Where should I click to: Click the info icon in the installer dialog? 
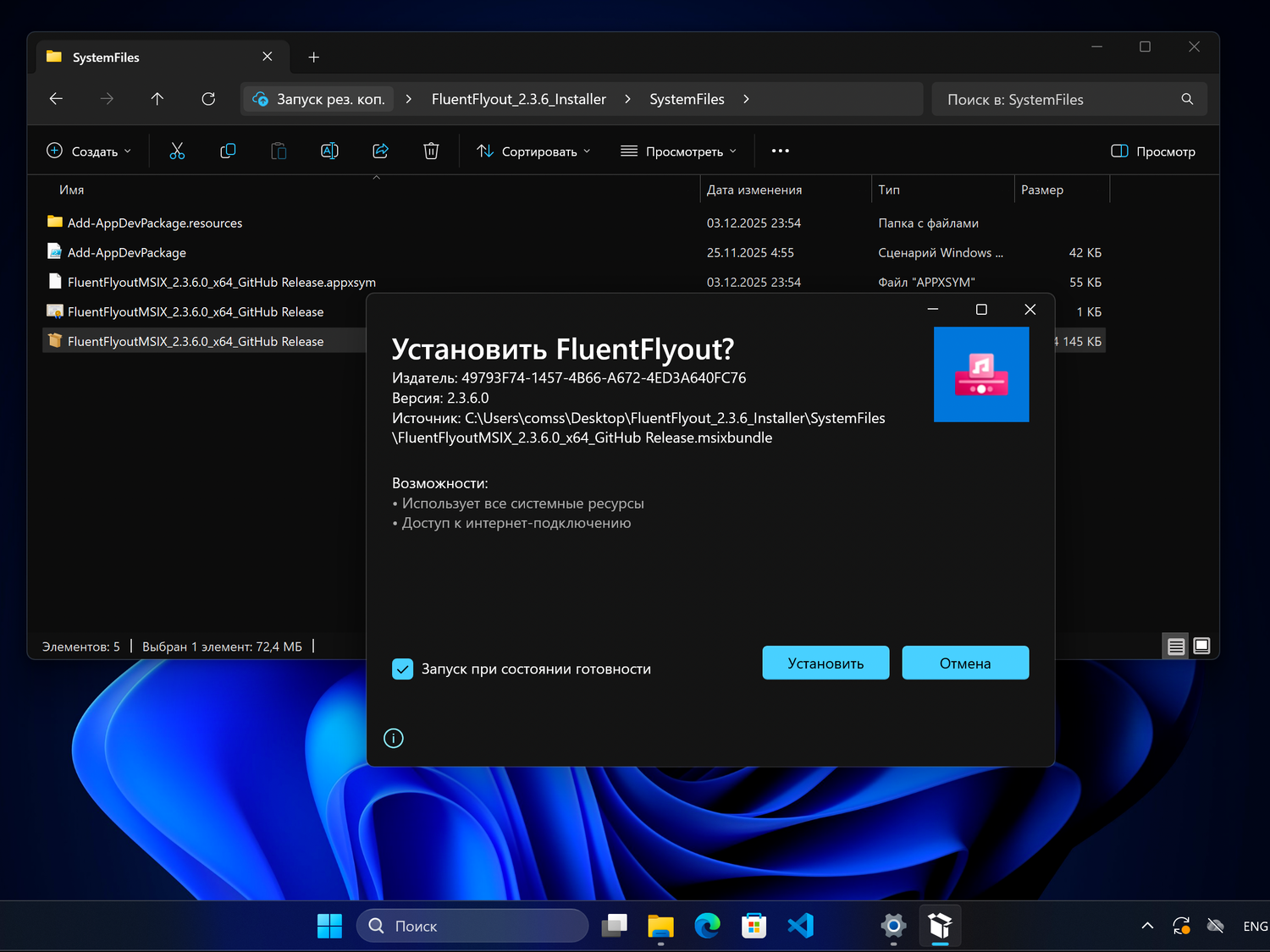coord(394,738)
